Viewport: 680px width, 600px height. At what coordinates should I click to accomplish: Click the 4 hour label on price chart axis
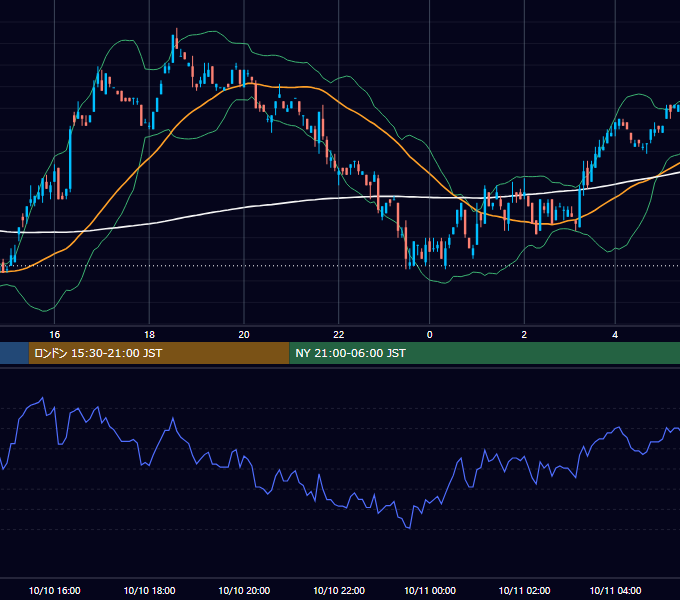point(615,335)
